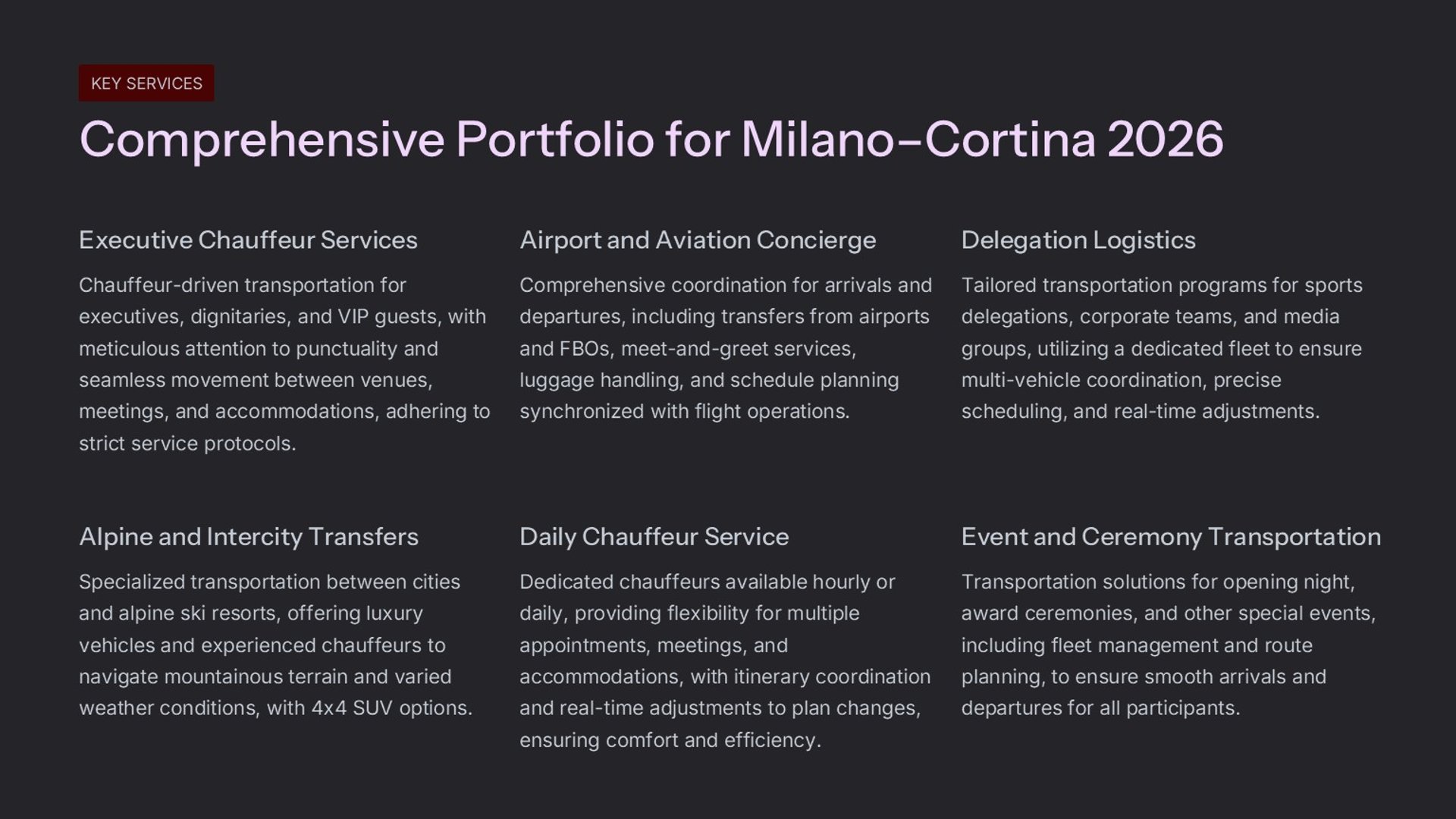Screen dimensions: 1456x819
Task: Select the Alpine and Intercity Transfers heading
Action: click(x=248, y=537)
